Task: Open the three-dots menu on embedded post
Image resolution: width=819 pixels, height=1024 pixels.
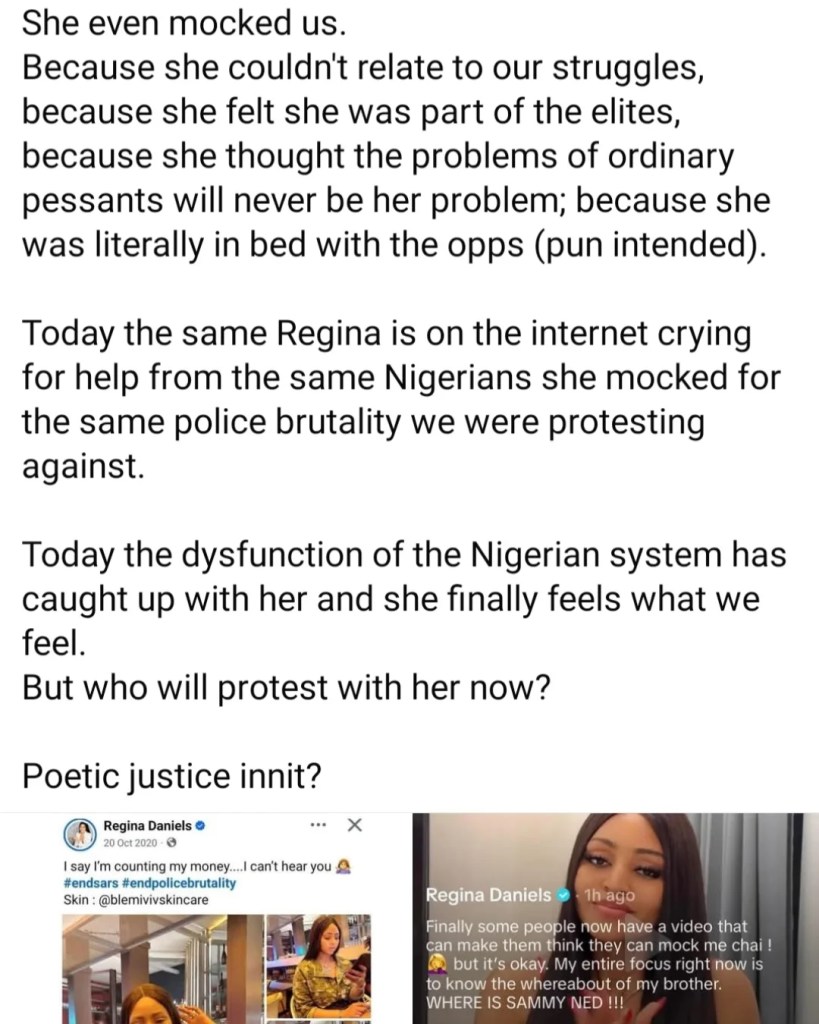Action: (319, 826)
